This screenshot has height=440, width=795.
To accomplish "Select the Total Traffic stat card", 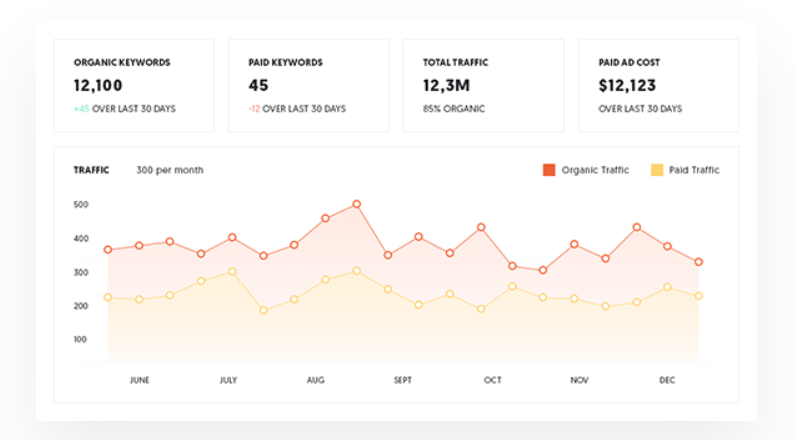I will [483, 85].
